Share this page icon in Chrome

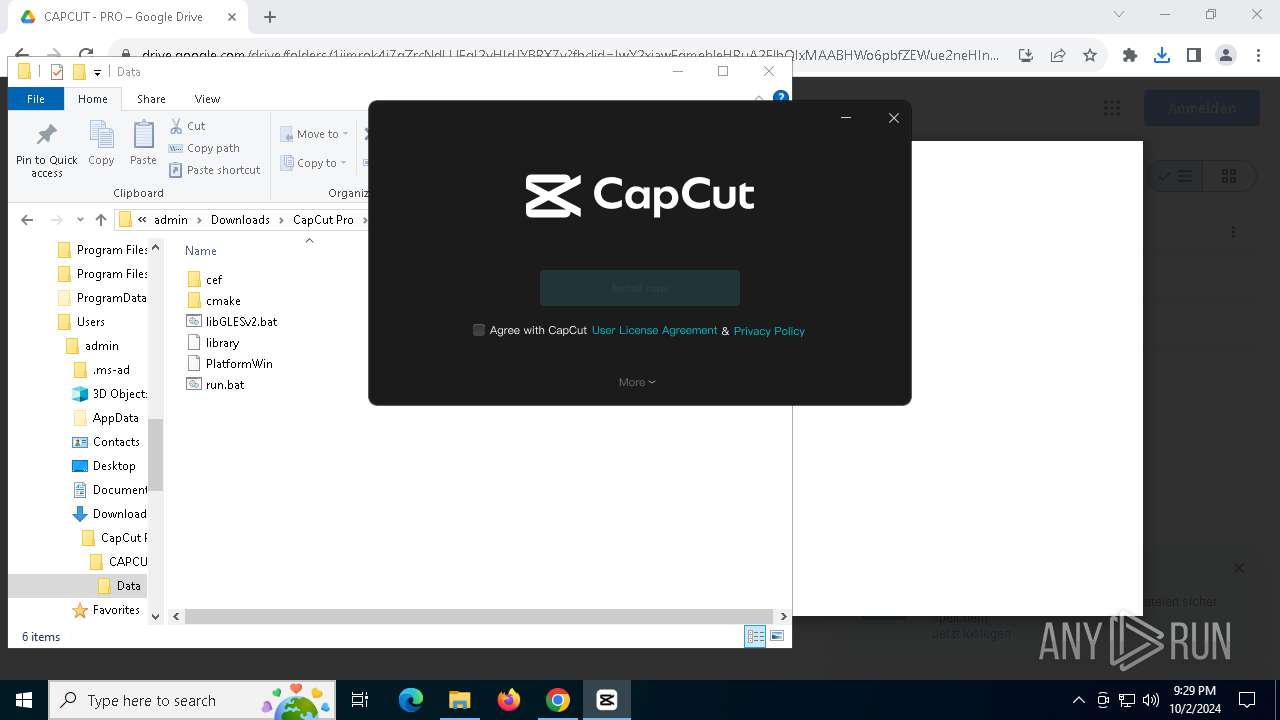click(x=1058, y=56)
